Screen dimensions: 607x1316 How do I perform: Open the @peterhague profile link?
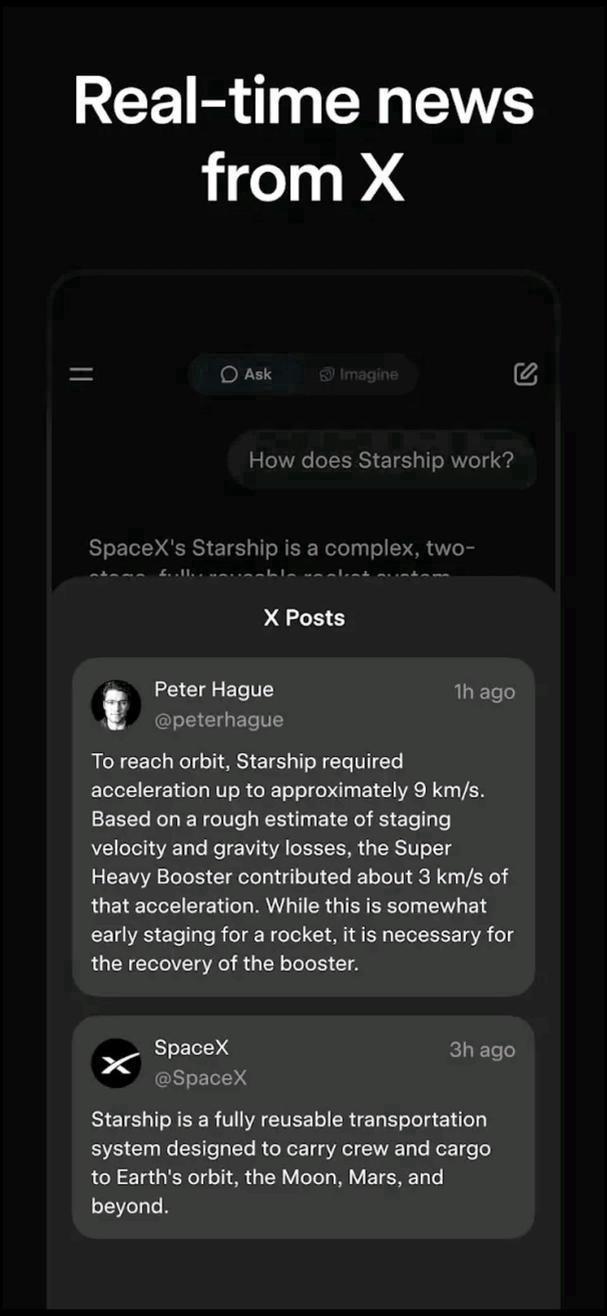pos(216,719)
